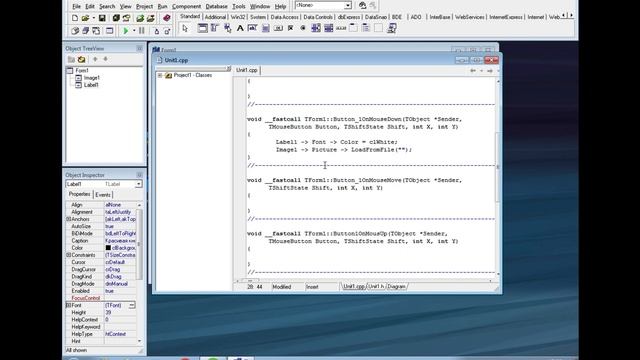640x360 pixels.
Task: Pick the Edit box component
Action: click(x=253, y=28)
